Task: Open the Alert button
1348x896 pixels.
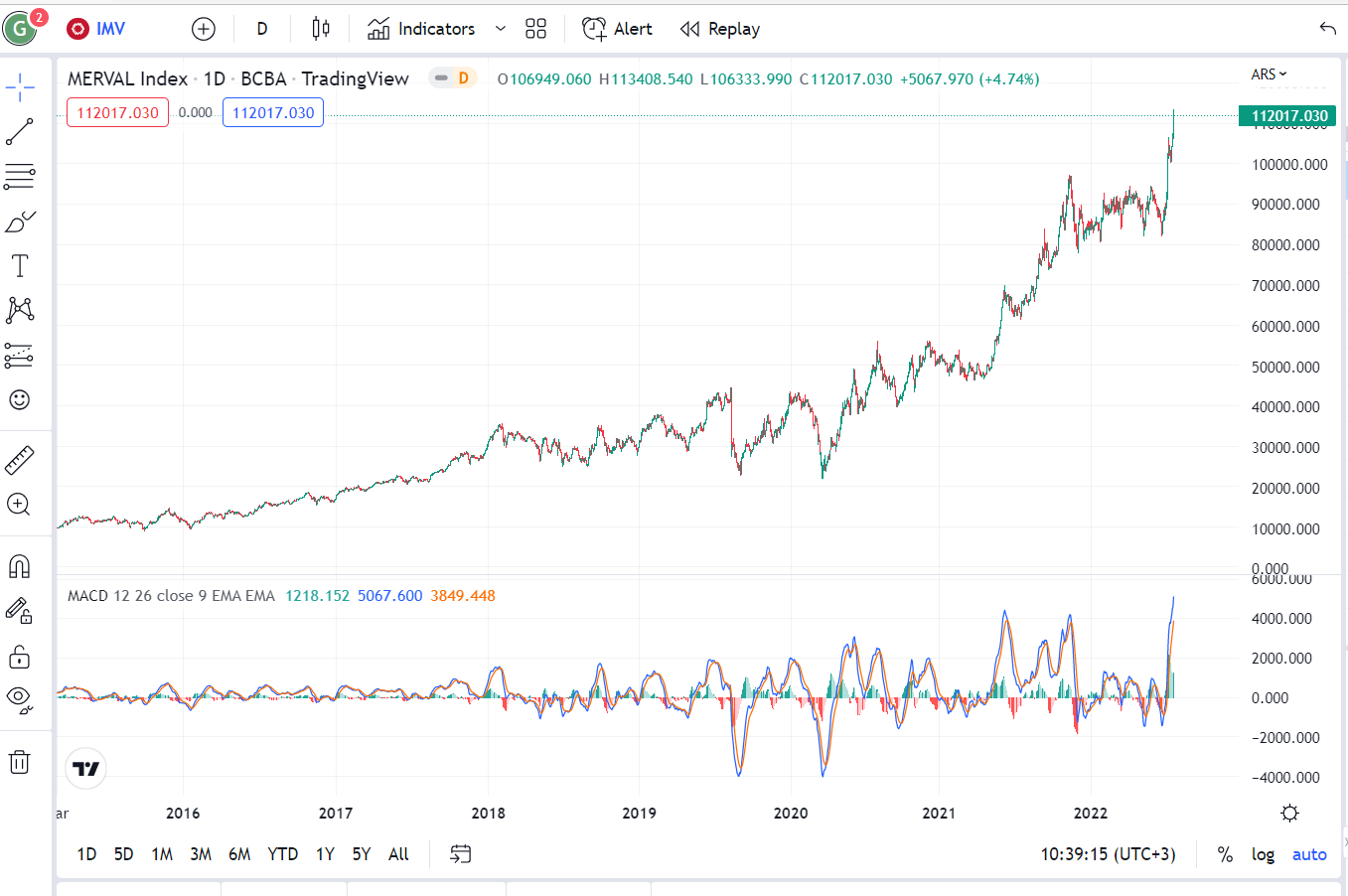Action: pyautogui.click(x=617, y=29)
